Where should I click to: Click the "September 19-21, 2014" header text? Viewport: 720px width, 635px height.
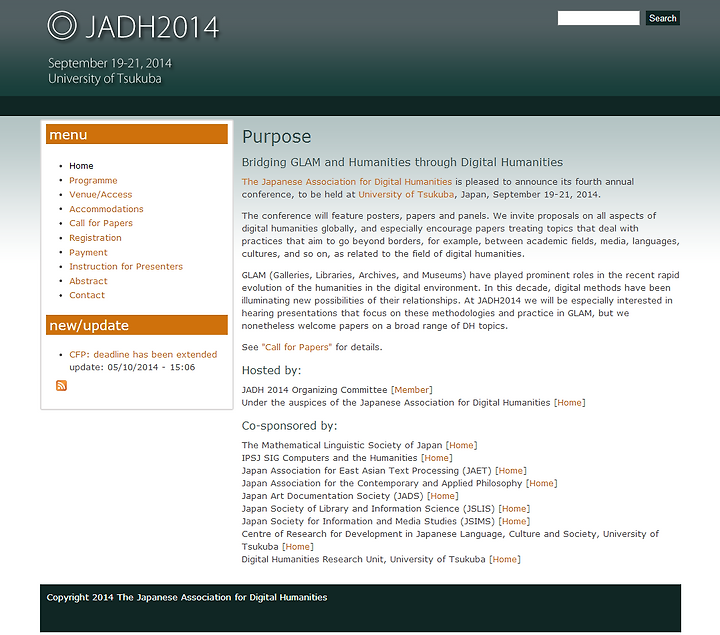point(110,63)
